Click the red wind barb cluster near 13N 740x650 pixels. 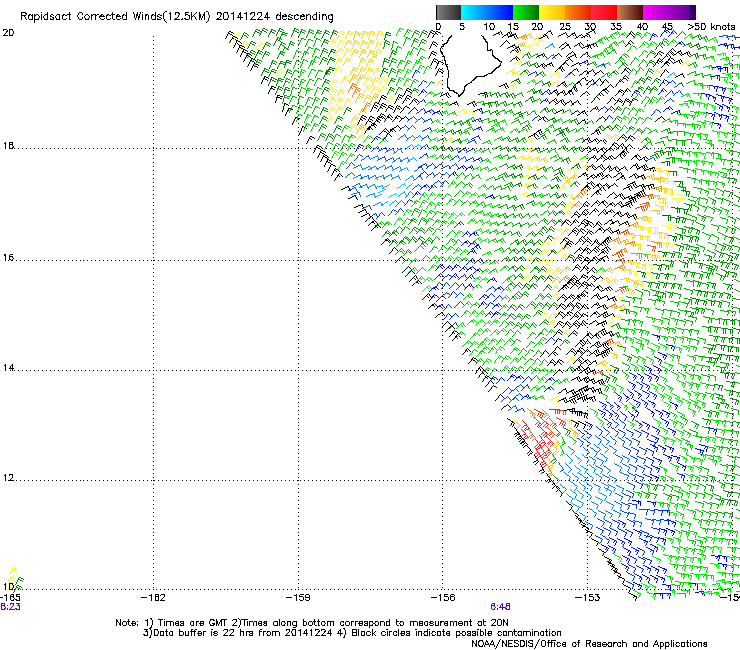544,437
